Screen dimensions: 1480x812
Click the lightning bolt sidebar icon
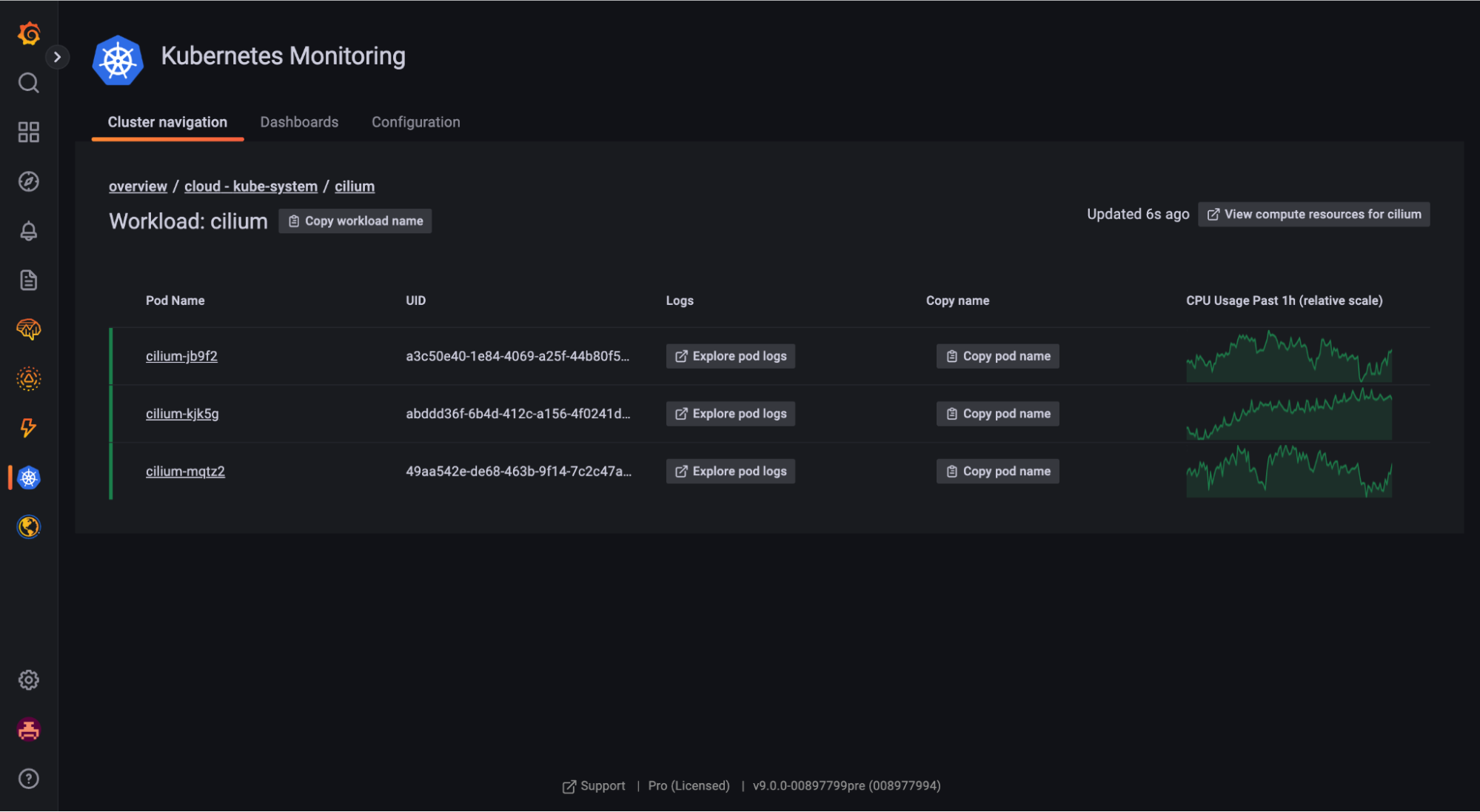click(29, 428)
